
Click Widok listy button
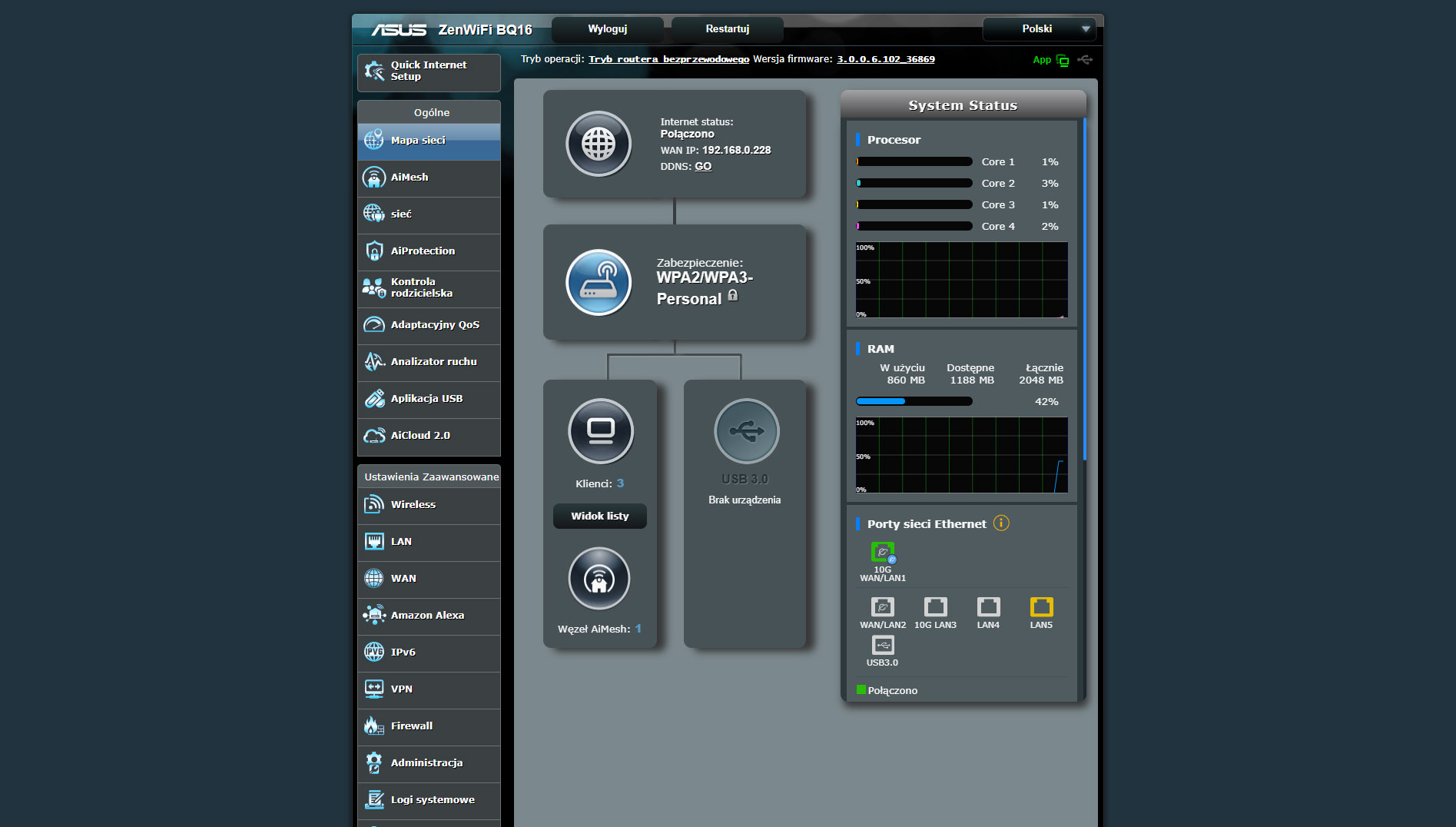coord(600,516)
